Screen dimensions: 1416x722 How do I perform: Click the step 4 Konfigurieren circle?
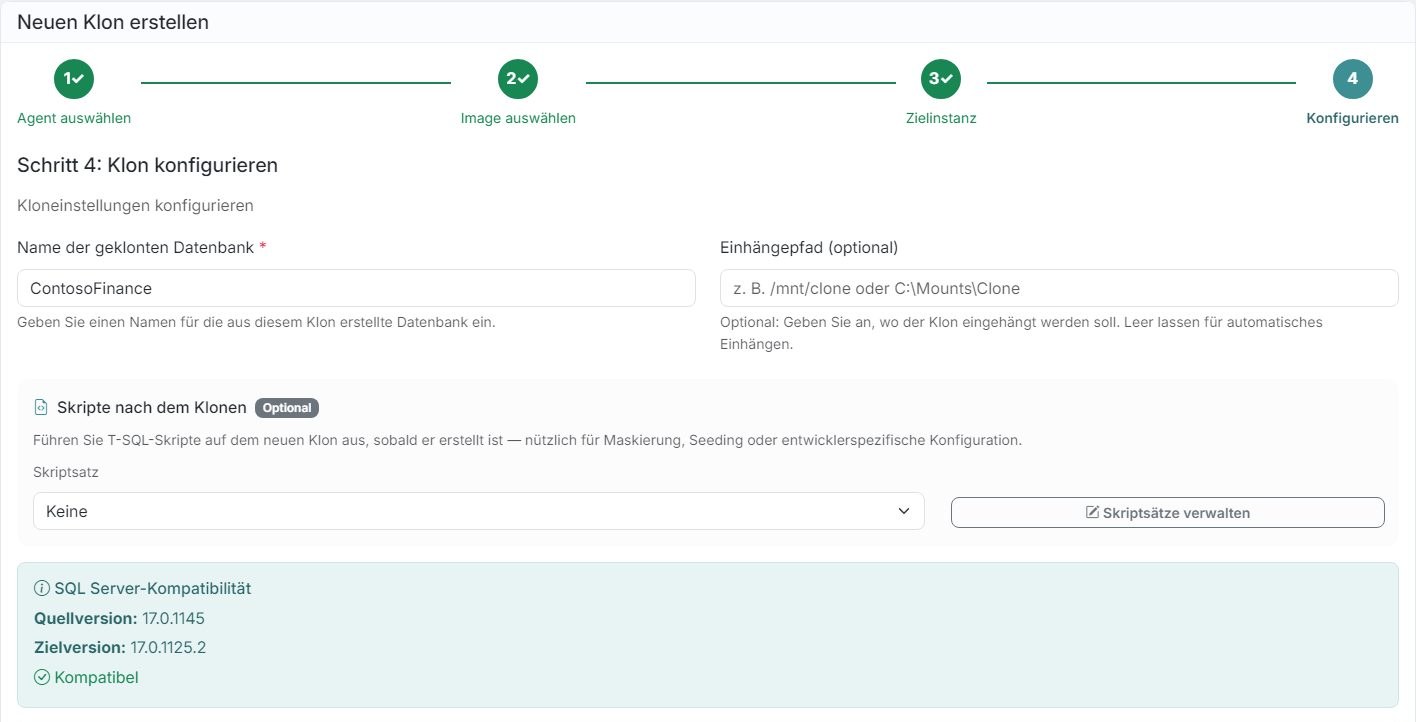click(1352, 79)
